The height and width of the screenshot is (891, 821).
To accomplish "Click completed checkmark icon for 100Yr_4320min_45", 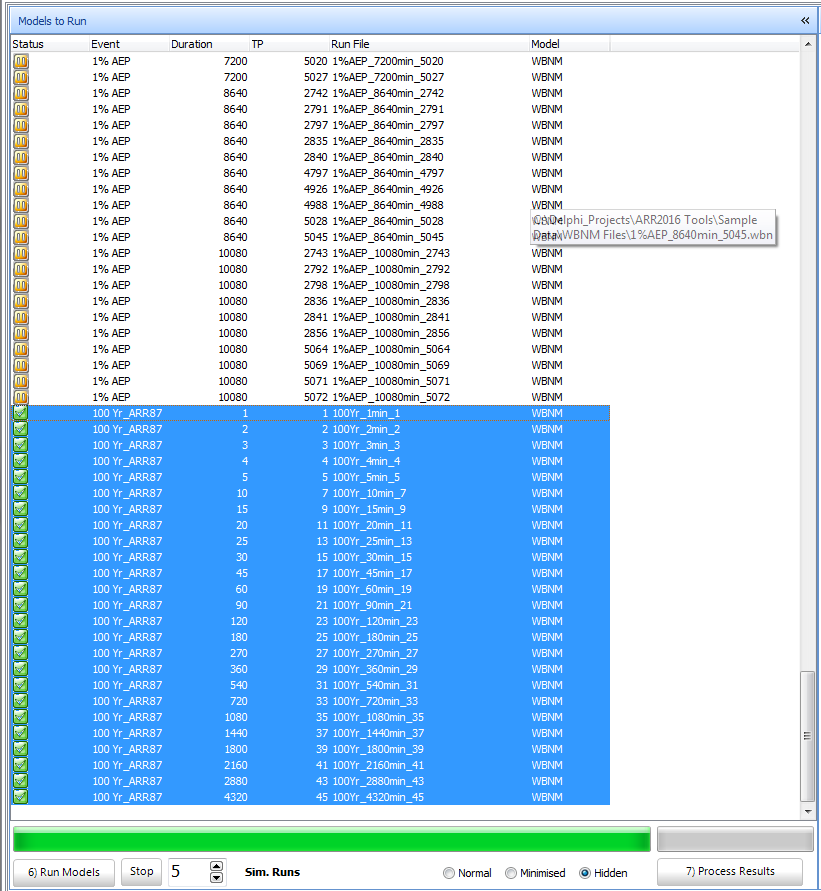I will (x=20, y=797).
